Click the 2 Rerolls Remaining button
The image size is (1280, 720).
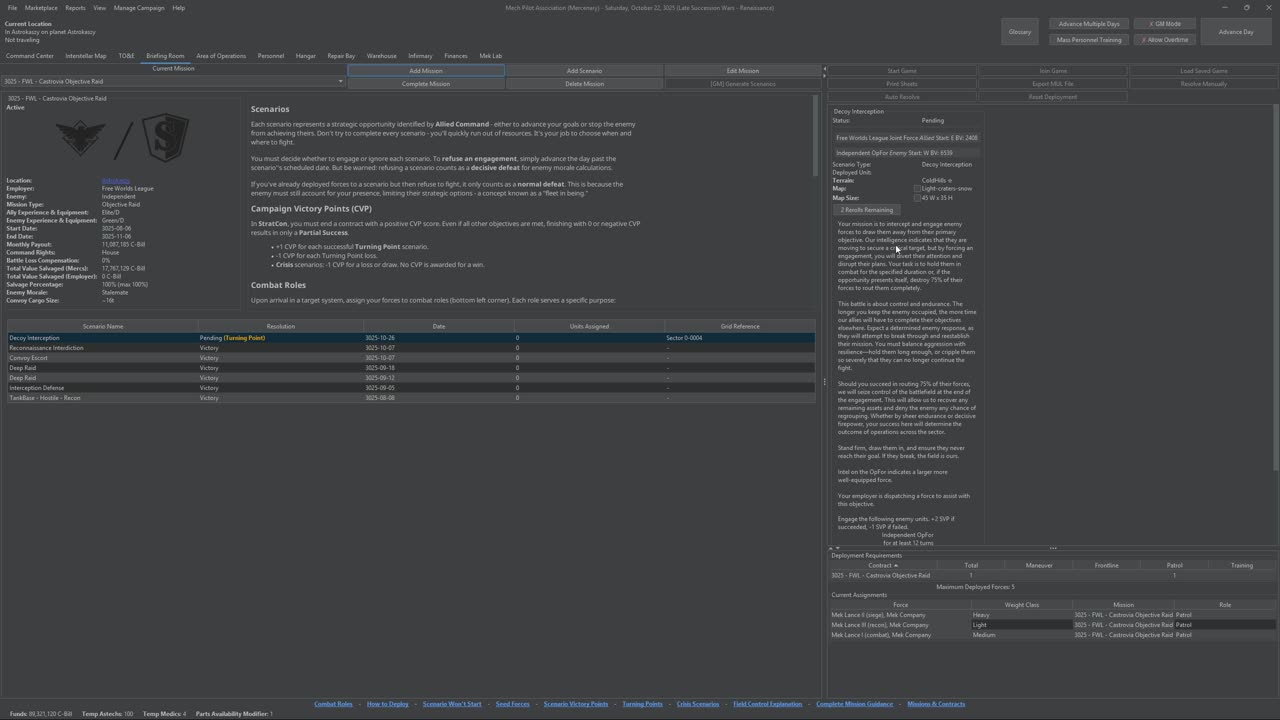[867, 210]
